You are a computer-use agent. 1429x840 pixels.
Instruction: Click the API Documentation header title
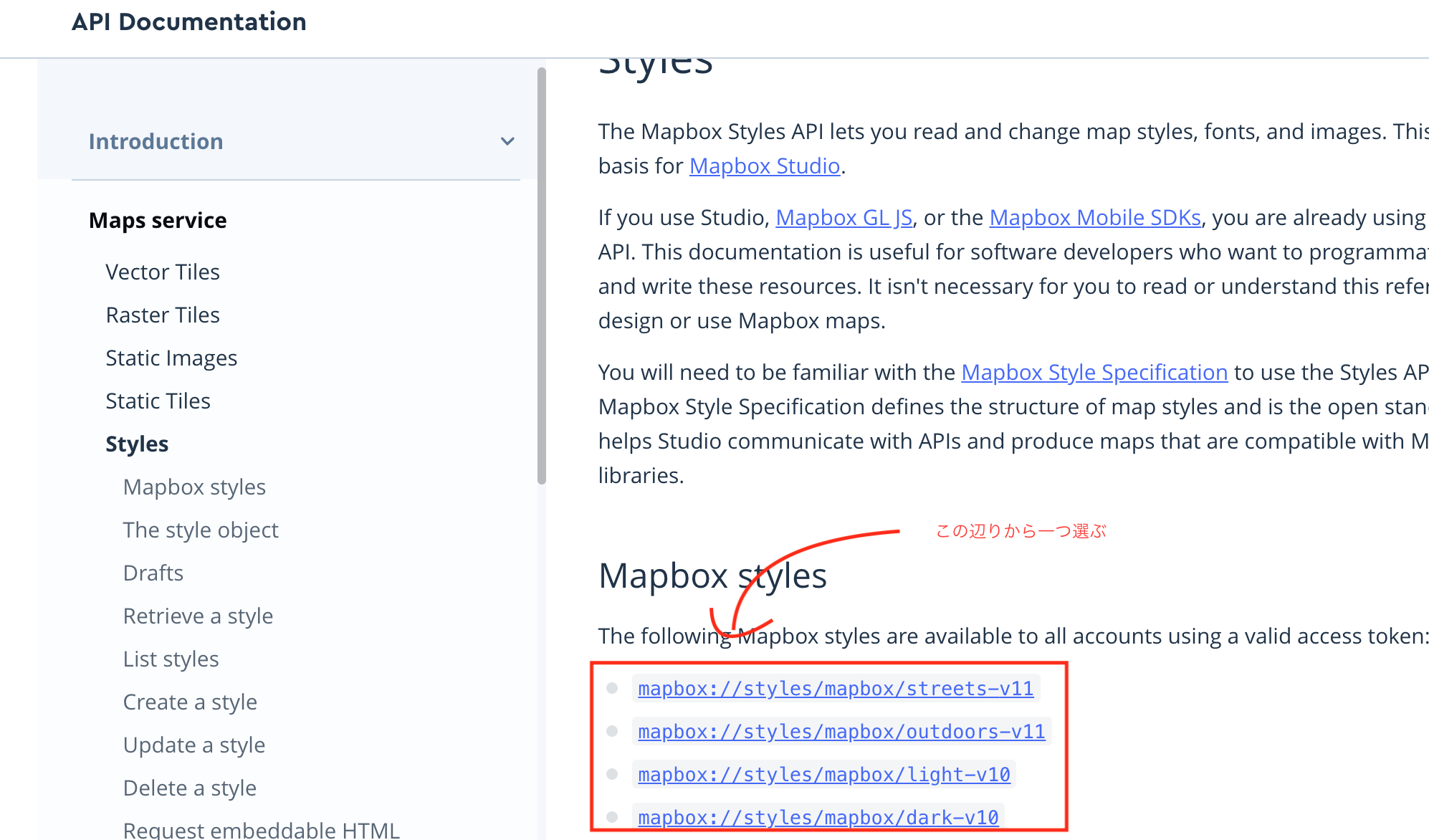tap(189, 22)
